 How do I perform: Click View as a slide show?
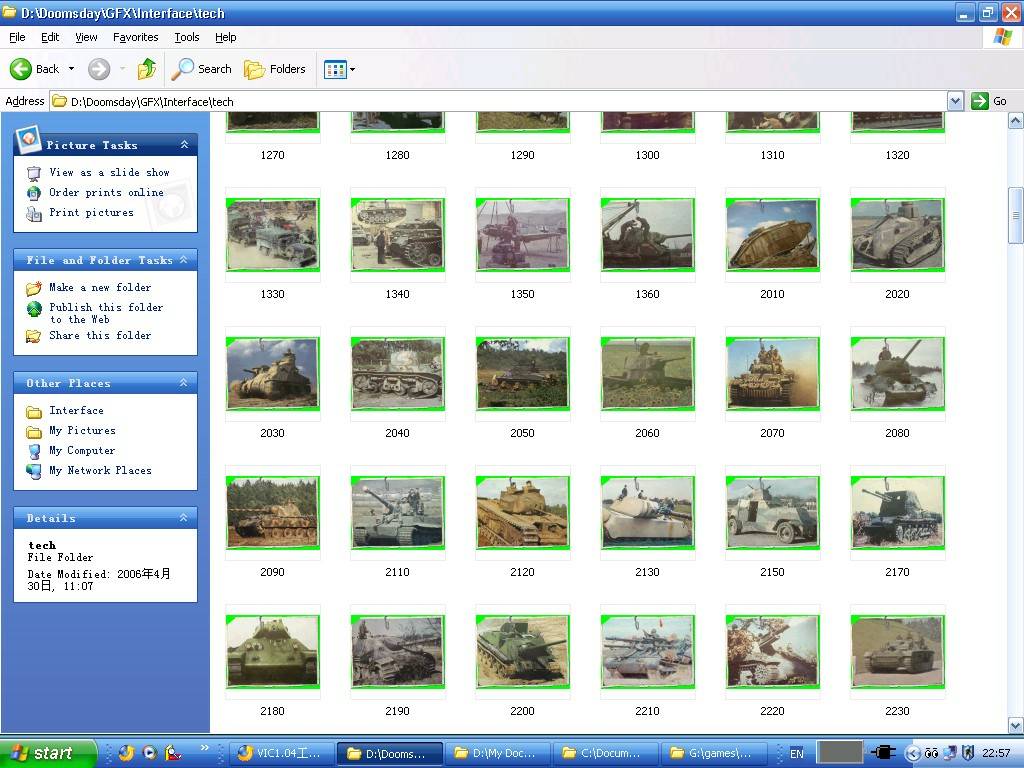pyautogui.click(x=109, y=172)
